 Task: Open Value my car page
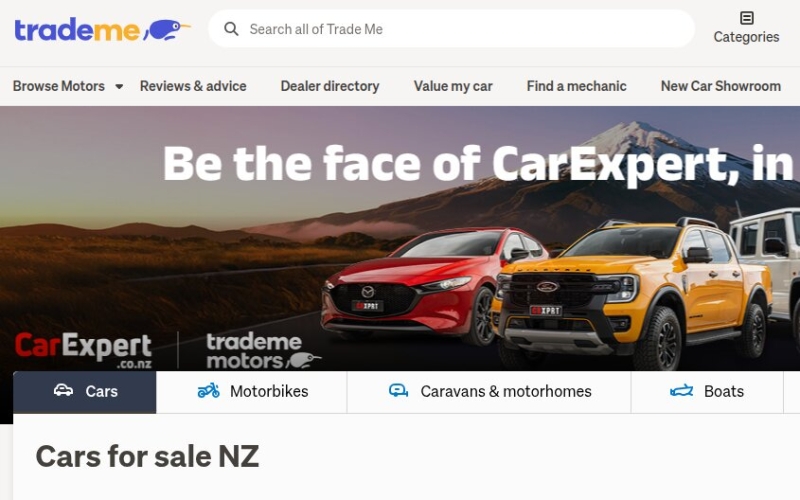pyautogui.click(x=453, y=86)
